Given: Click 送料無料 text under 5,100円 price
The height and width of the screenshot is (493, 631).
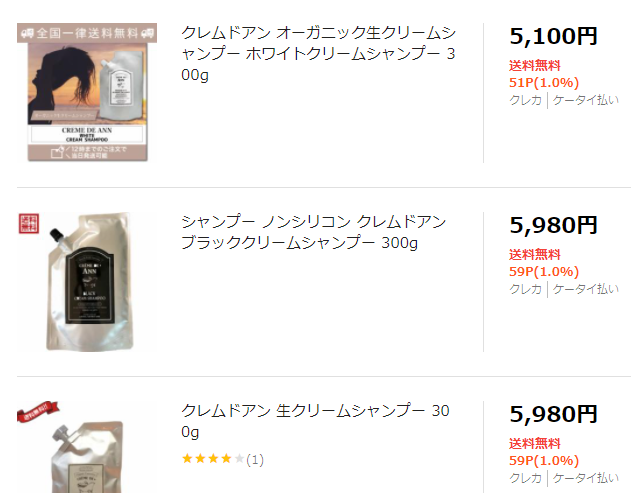Looking at the screenshot, I should [535, 65].
